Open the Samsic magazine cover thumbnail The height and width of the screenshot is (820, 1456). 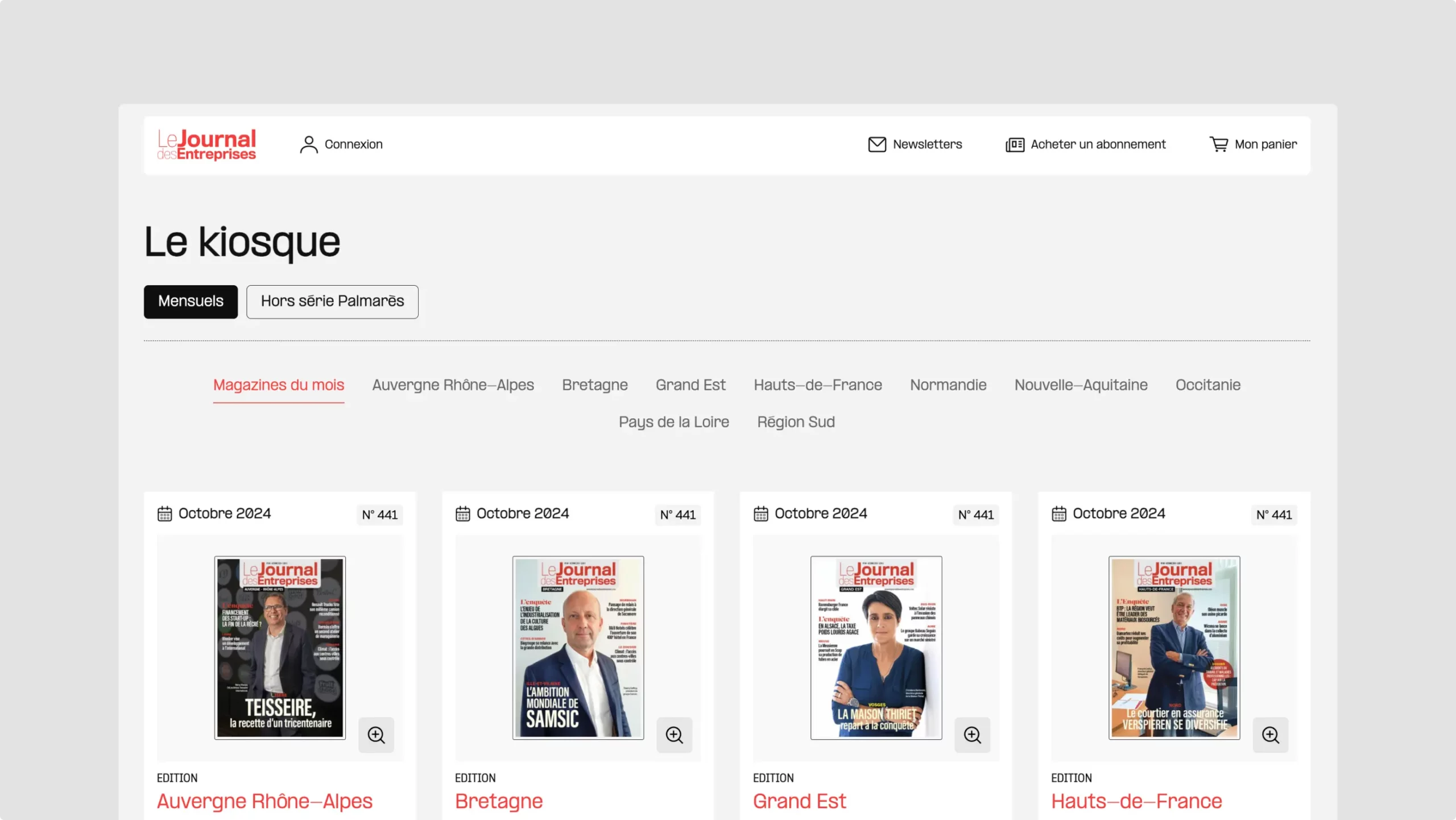[578, 648]
